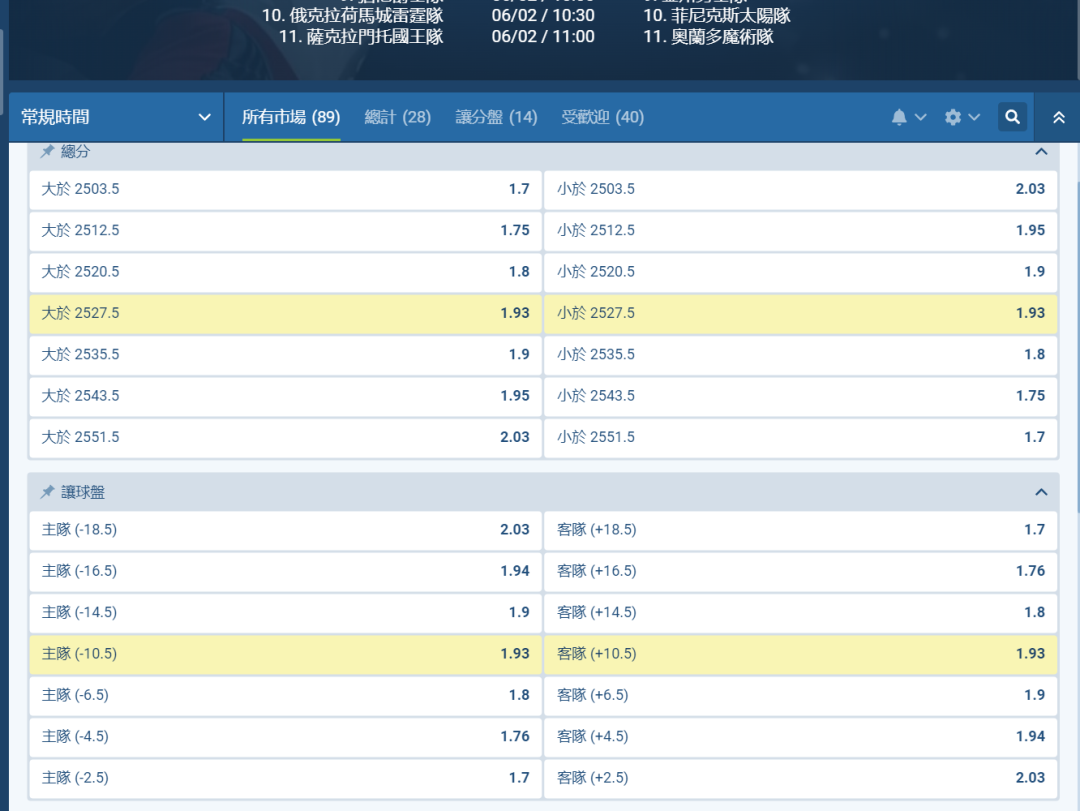Click 俄克拉荷馬城雷霆隊 team name
1080x811 pixels.
366,15
